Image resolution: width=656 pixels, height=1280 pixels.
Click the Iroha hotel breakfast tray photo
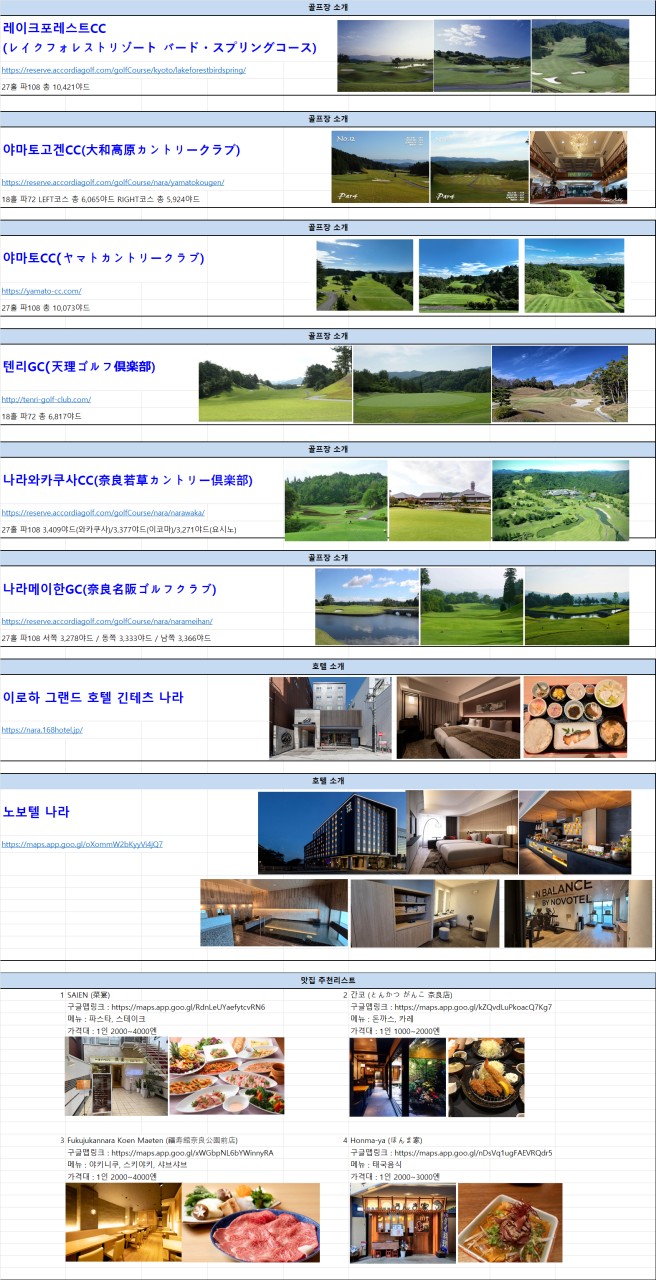575,717
